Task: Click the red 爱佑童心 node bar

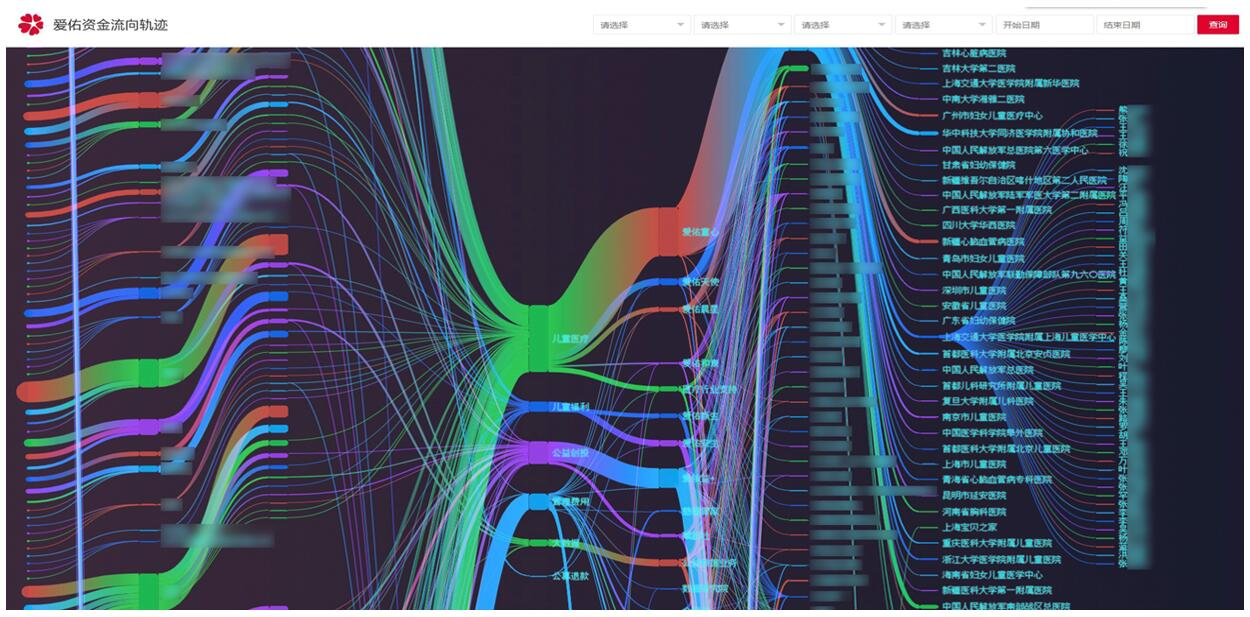Action: tap(667, 231)
